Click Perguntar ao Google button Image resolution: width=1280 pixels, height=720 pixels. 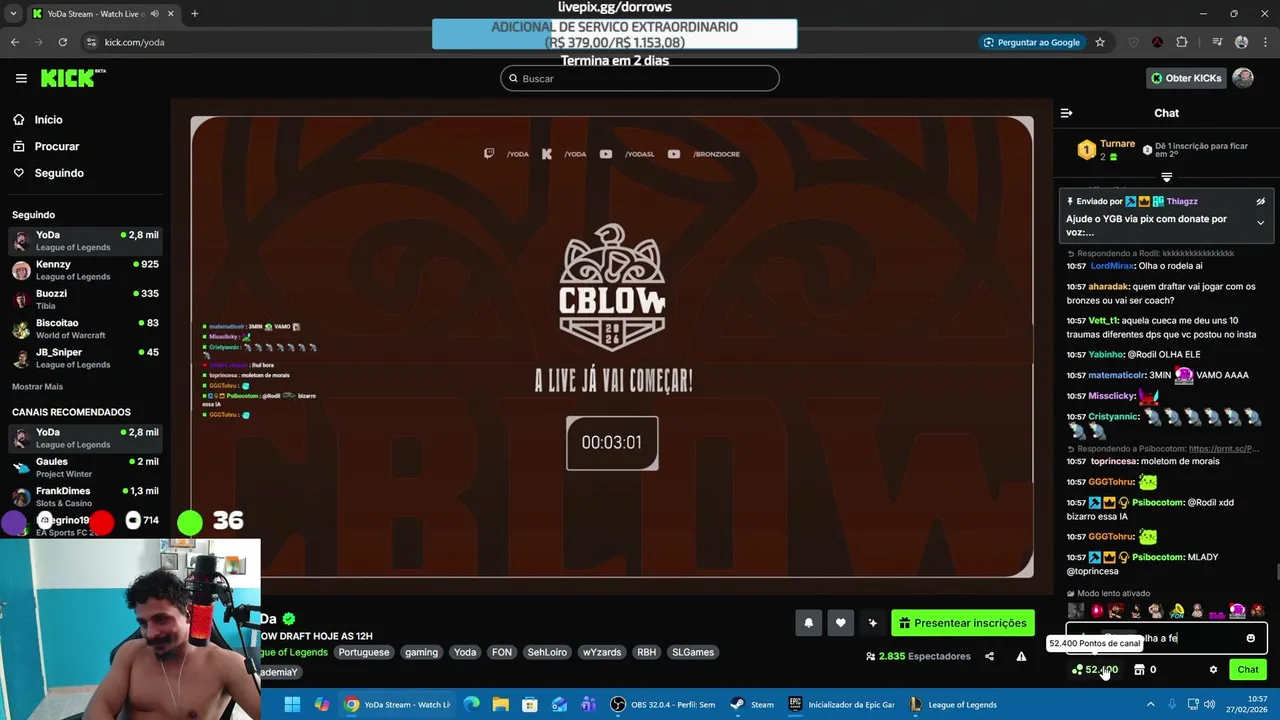(1032, 42)
